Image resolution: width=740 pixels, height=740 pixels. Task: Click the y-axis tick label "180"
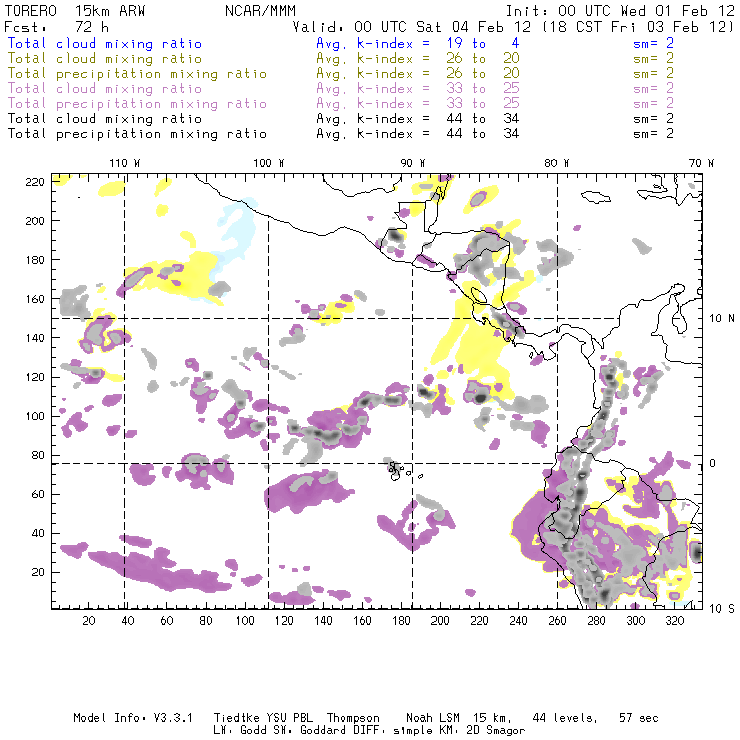pos(35,260)
